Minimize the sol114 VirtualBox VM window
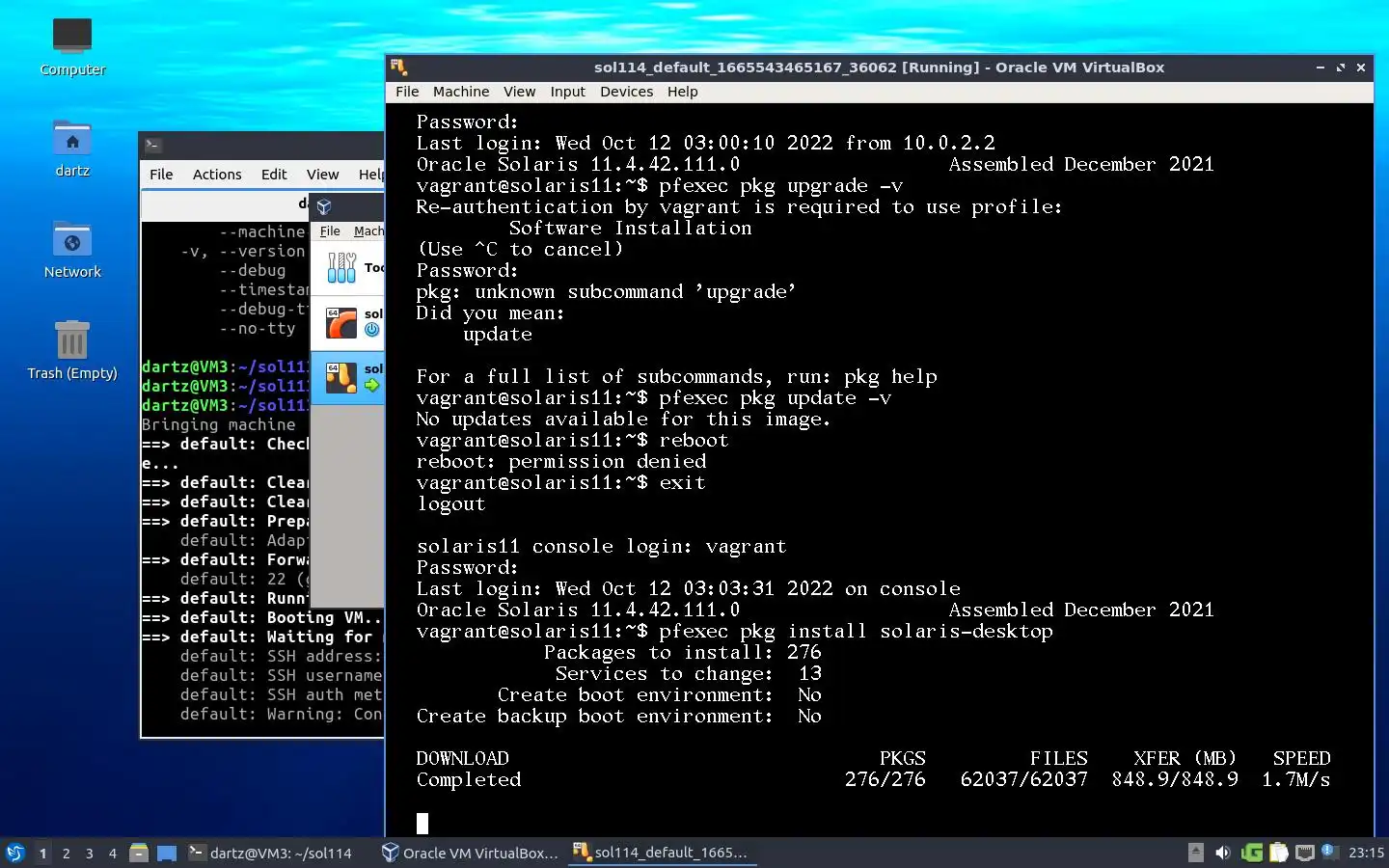Viewport: 1389px width, 868px height. 1320,68
